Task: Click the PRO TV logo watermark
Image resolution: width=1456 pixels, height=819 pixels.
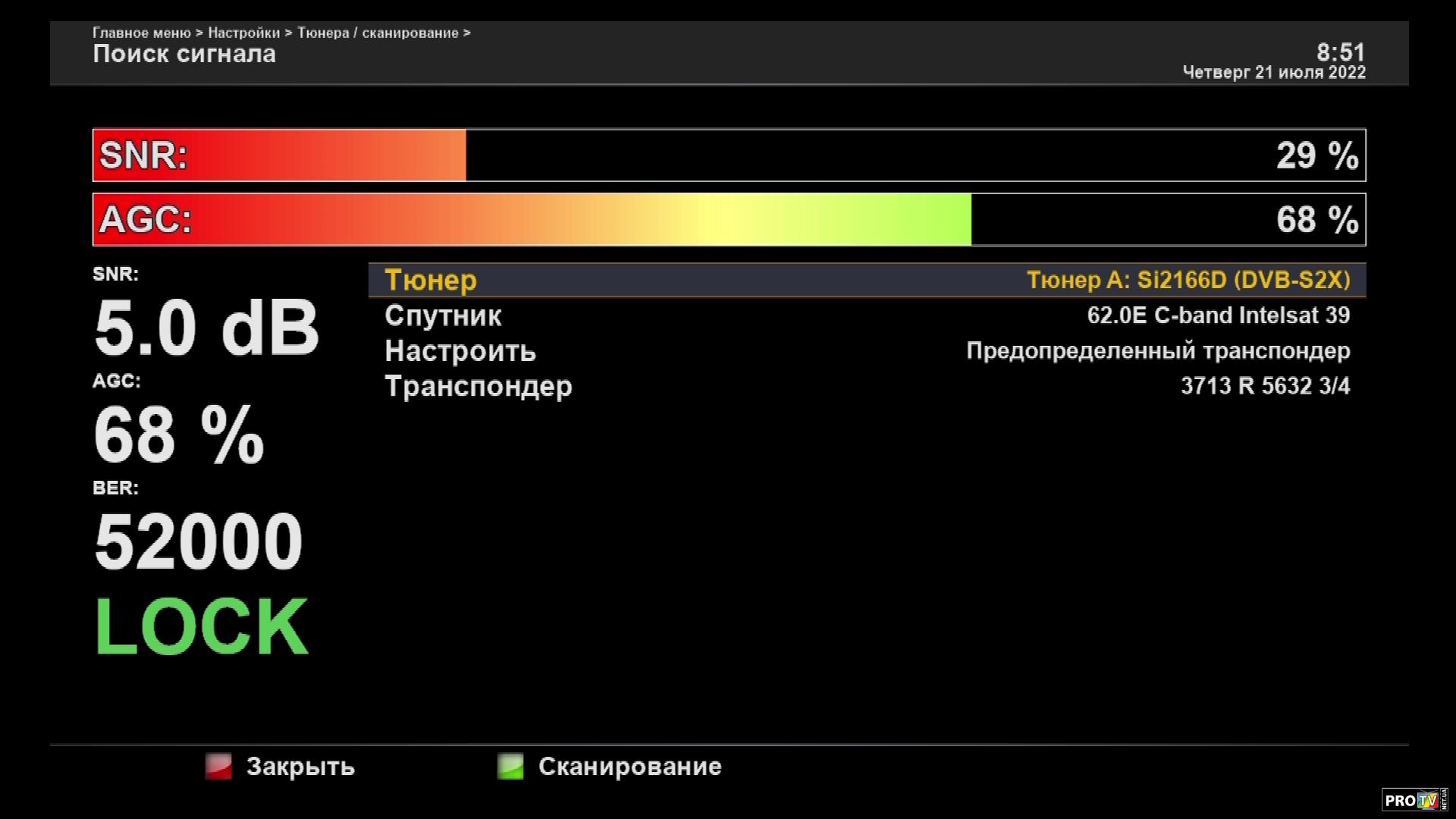Action: point(1414,800)
